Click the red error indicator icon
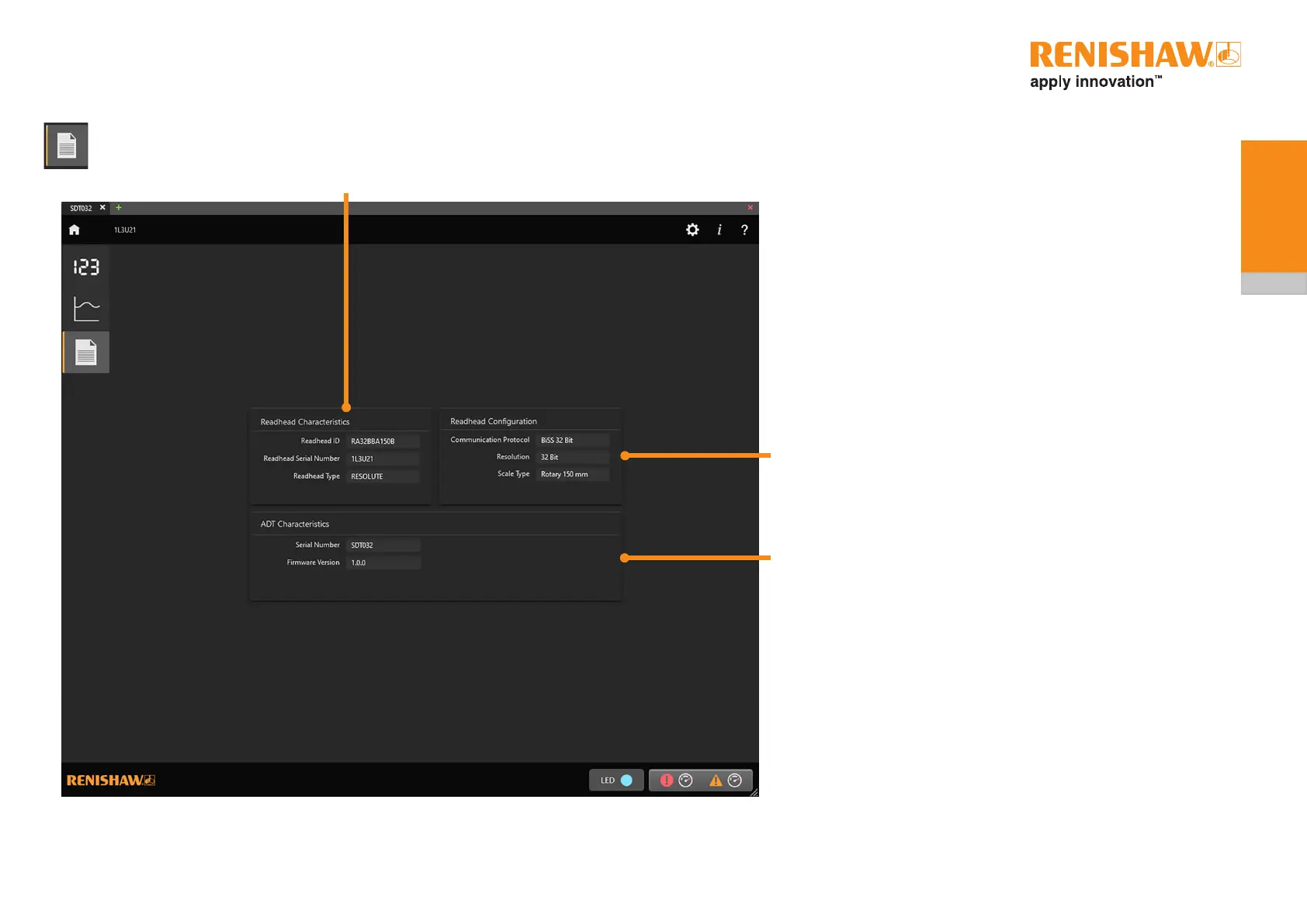Screen dimensions: 1307x924 pyautogui.click(x=666, y=780)
